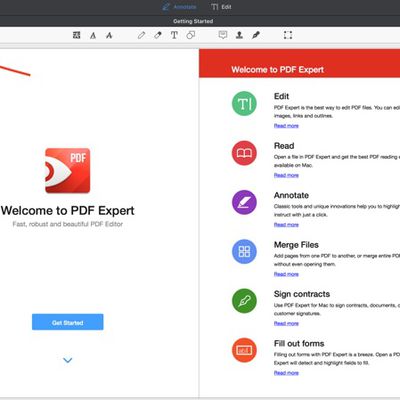Select the strikethrough text tool
Image resolution: width=400 pixels, height=400 pixels.
point(109,35)
